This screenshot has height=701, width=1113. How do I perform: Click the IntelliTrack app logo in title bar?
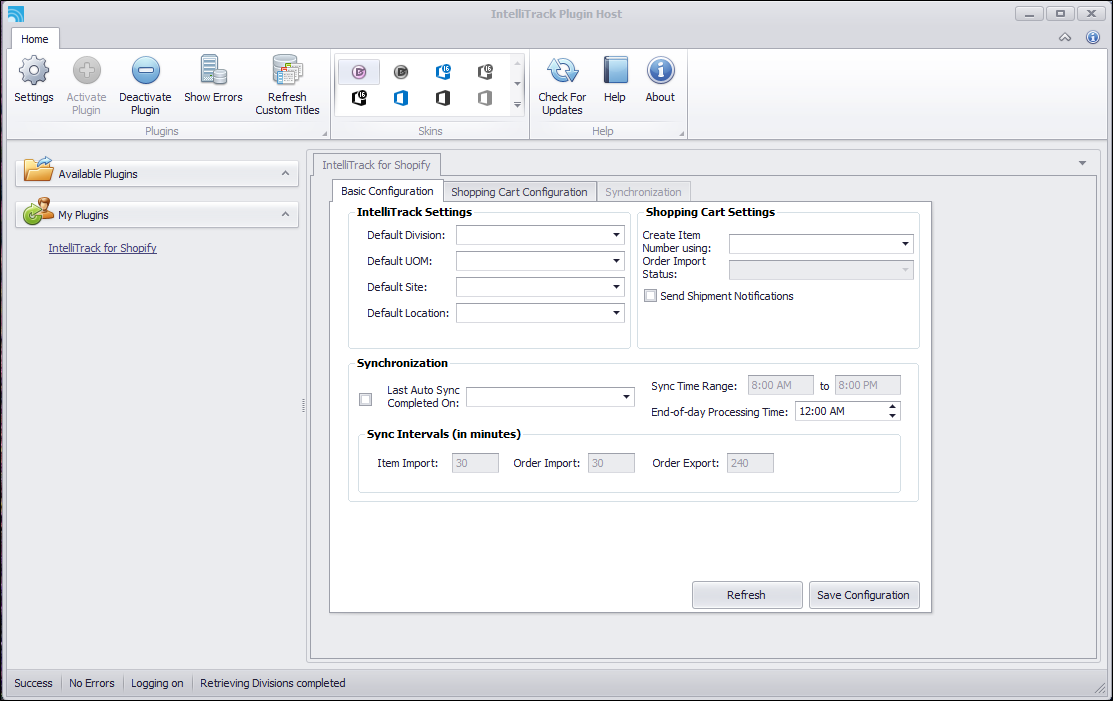pos(16,13)
